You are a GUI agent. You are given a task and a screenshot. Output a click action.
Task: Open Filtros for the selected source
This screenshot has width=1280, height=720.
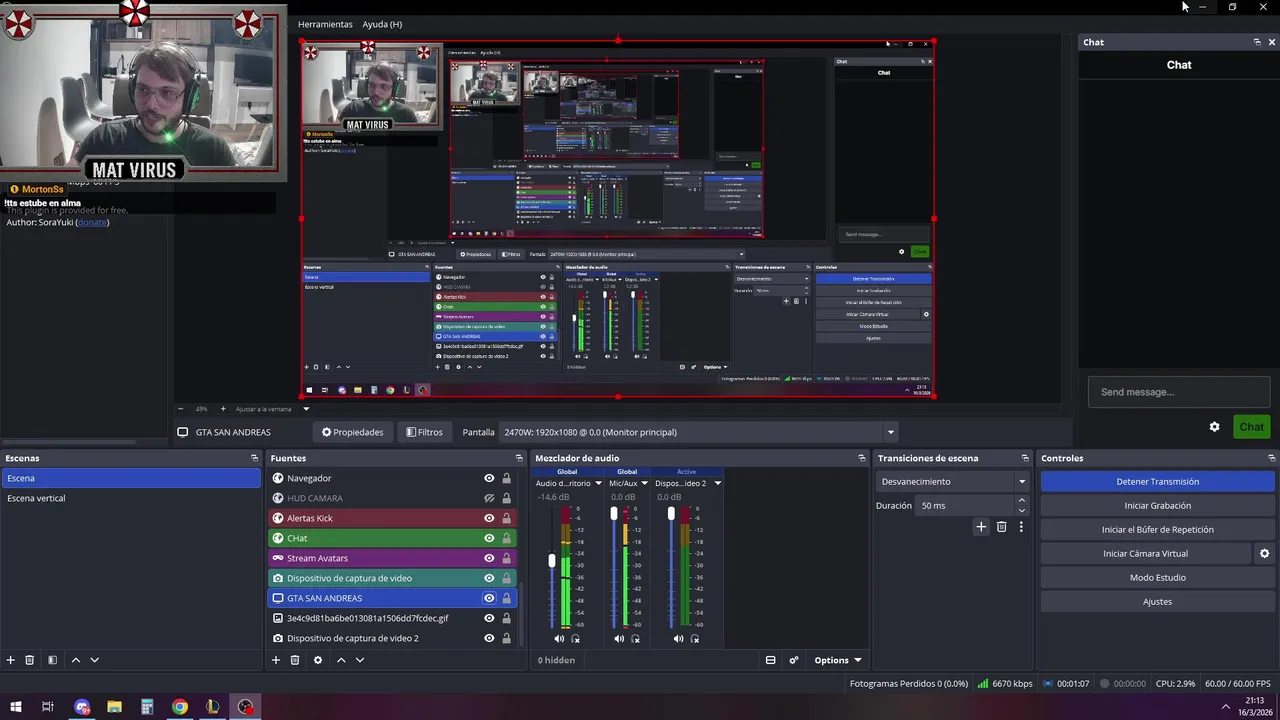tap(425, 432)
